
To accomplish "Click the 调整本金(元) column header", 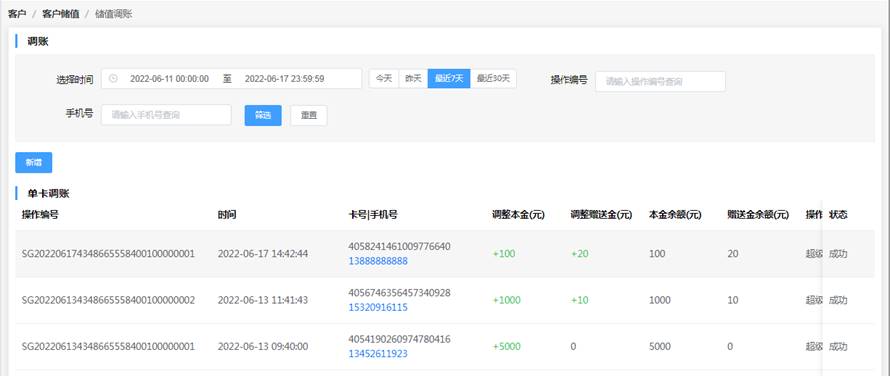I will coord(519,215).
